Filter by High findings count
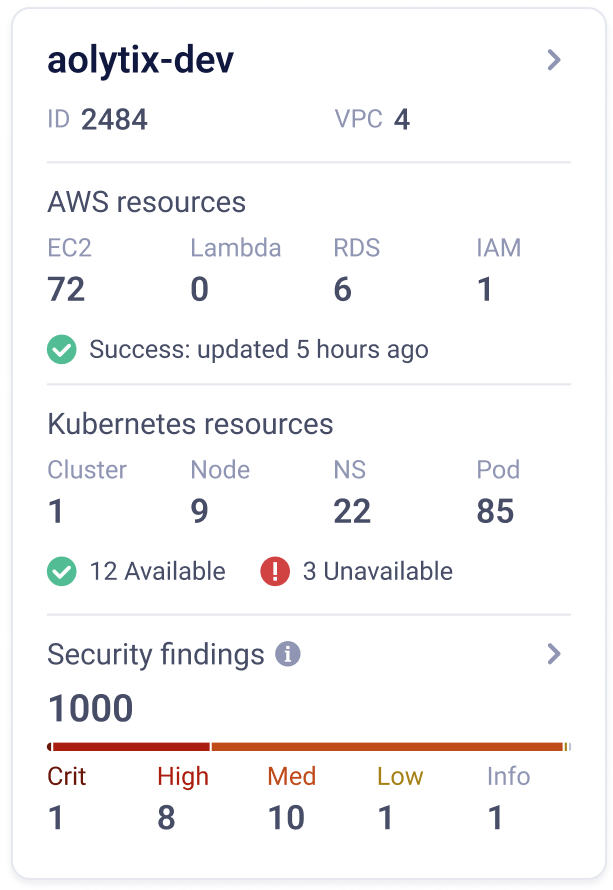The image size is (613, 890). [x=166, y=818]
